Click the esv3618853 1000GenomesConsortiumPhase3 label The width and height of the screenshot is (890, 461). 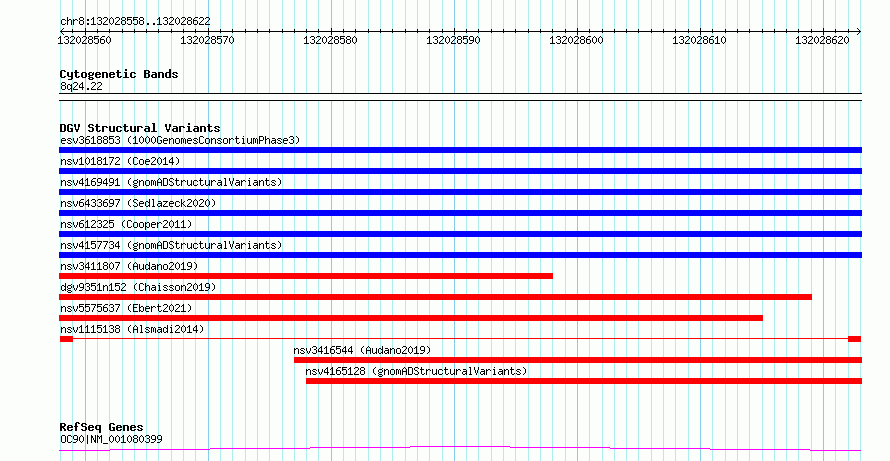pyautogui.click(x=180, y=140)
